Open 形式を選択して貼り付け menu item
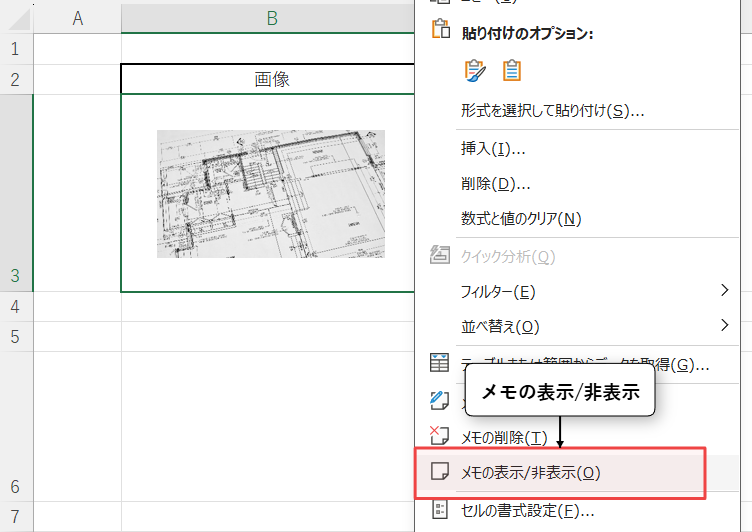752x532 pixels. point(552,110)
